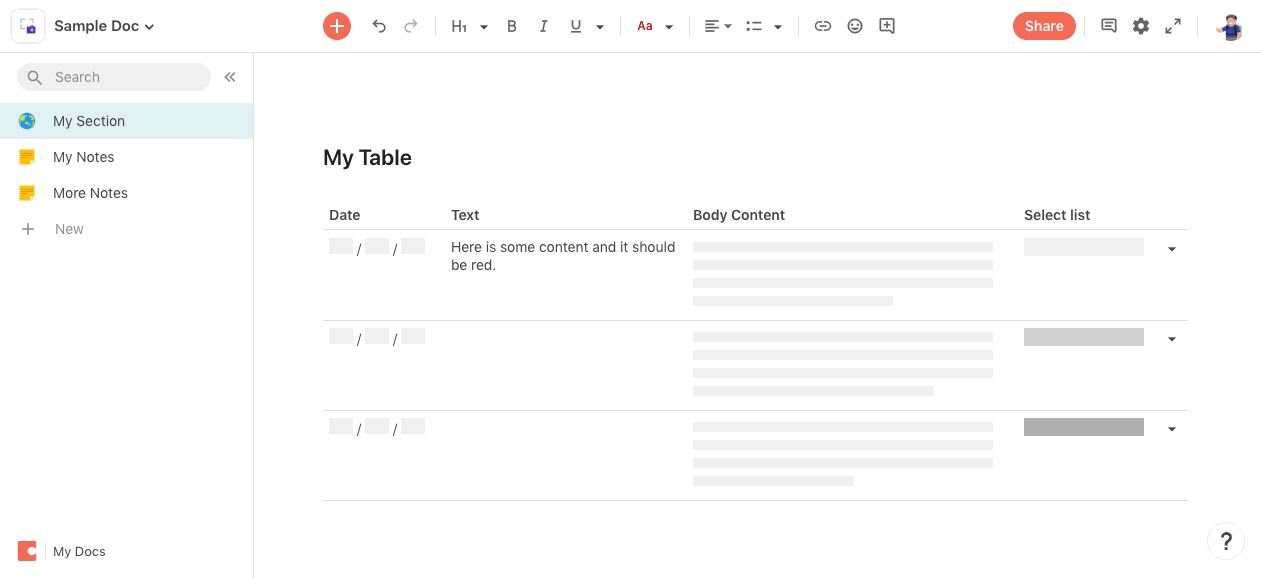The height and width of the screenshot is (578, 1261).
Task: Click the globe icon beside My Section
Action: tap(27, 121)
